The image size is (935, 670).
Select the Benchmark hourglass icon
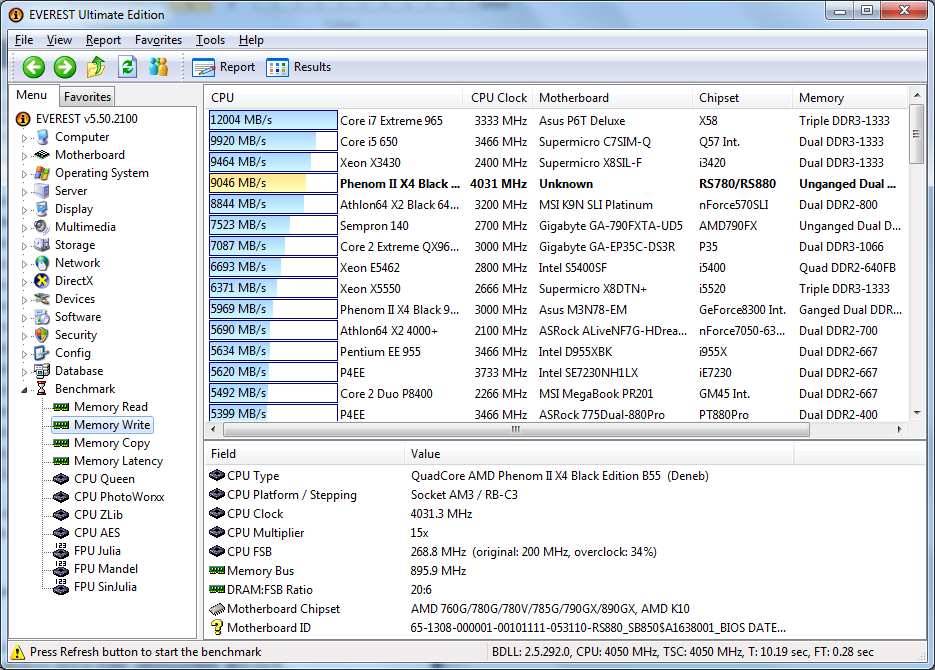tap(42, 389)
